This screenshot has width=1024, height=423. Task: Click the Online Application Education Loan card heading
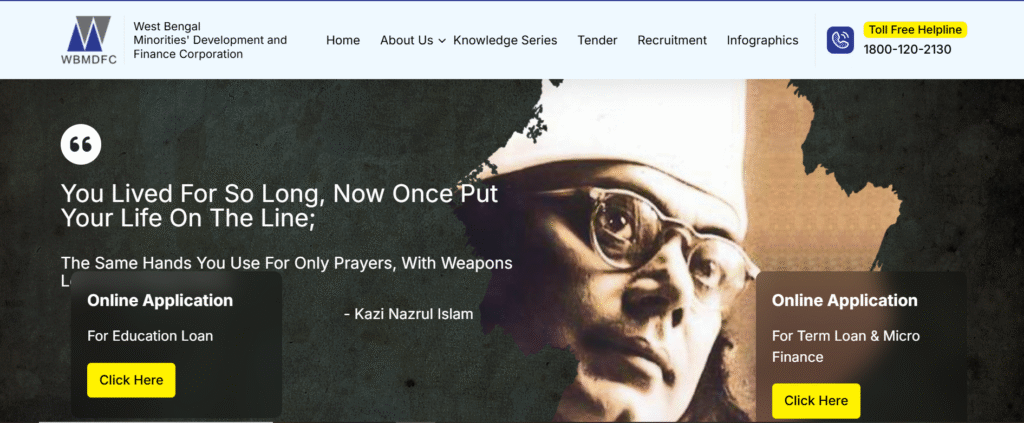160,300
